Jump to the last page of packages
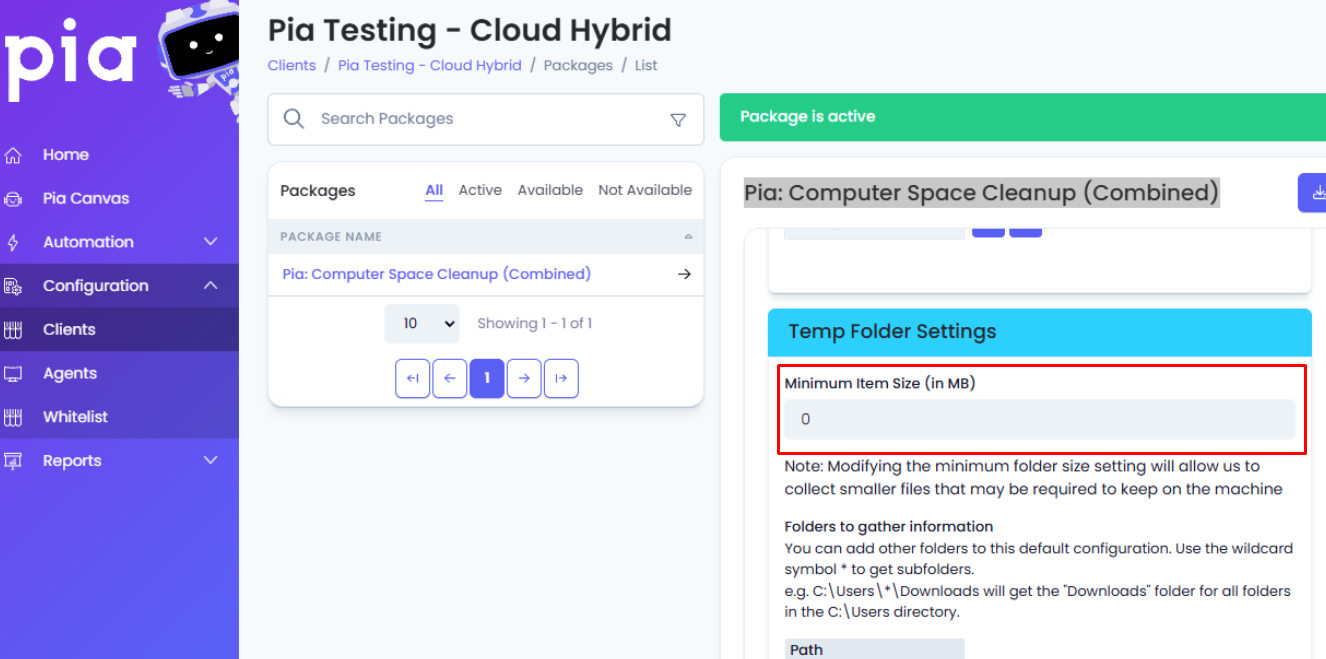Image resolution: width=1326 pixels, height=659 pixels. click(561, 378)
